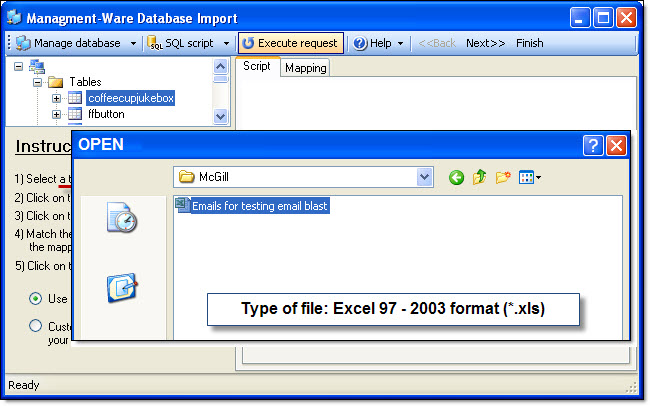Open the My Recent Documents shortcut icon
This screenshot has height=406, width=650.
[122, 217]
